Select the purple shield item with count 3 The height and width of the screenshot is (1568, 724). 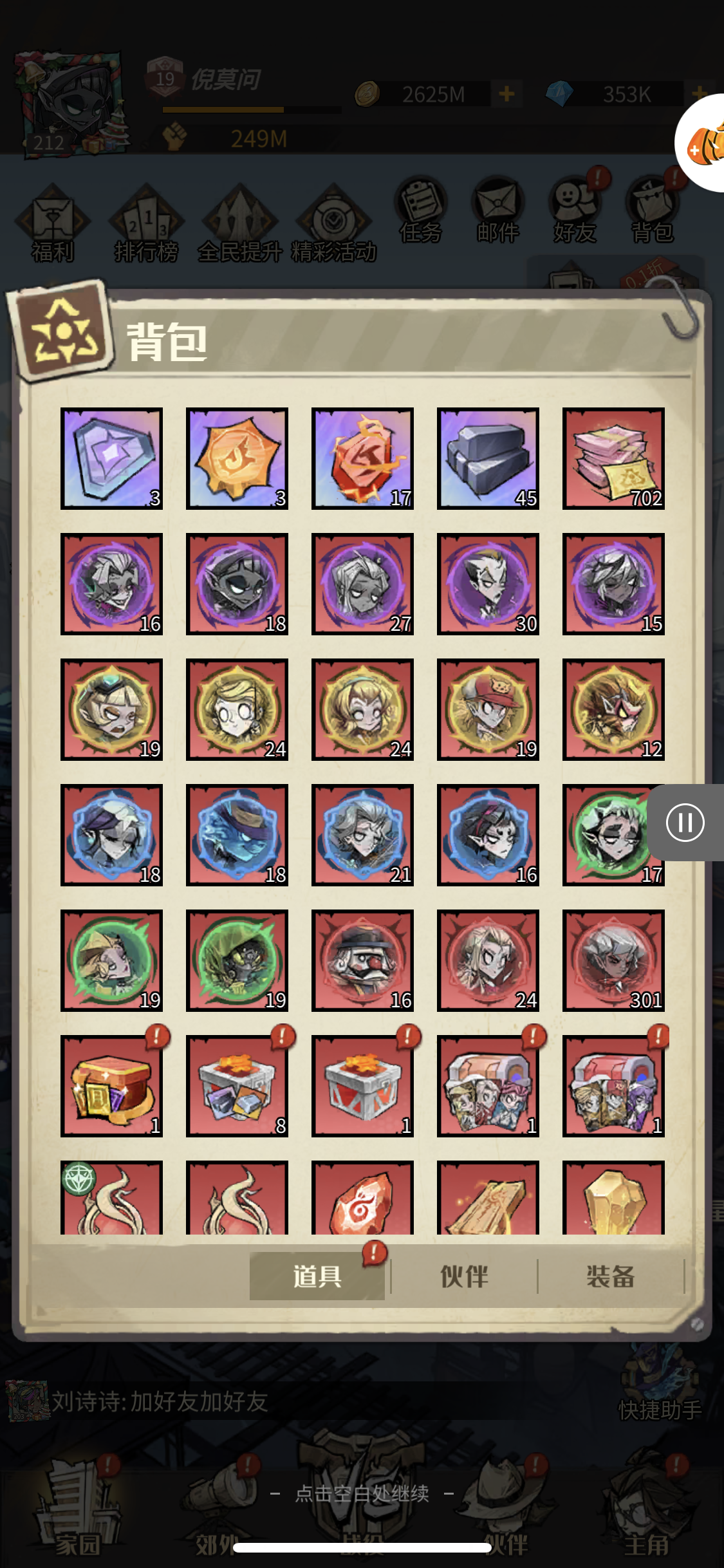pos(111,458)
